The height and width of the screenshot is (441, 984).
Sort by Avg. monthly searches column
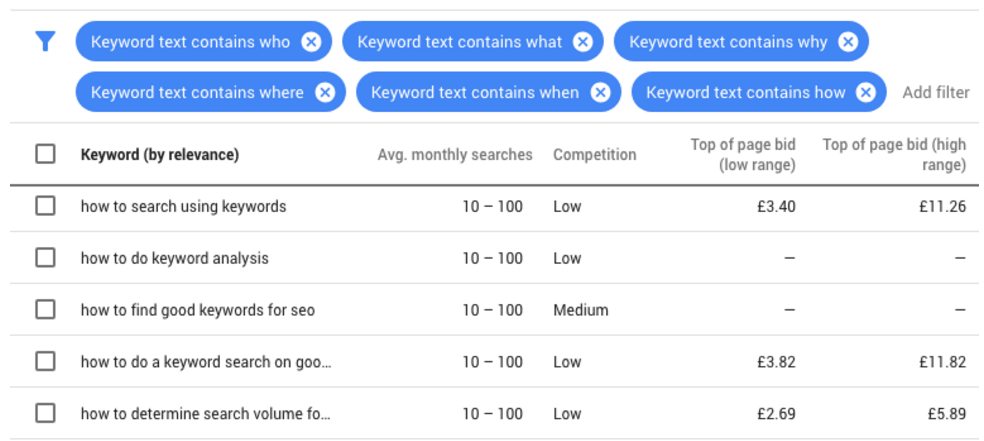pyautogui.click(x=455, y=155)
